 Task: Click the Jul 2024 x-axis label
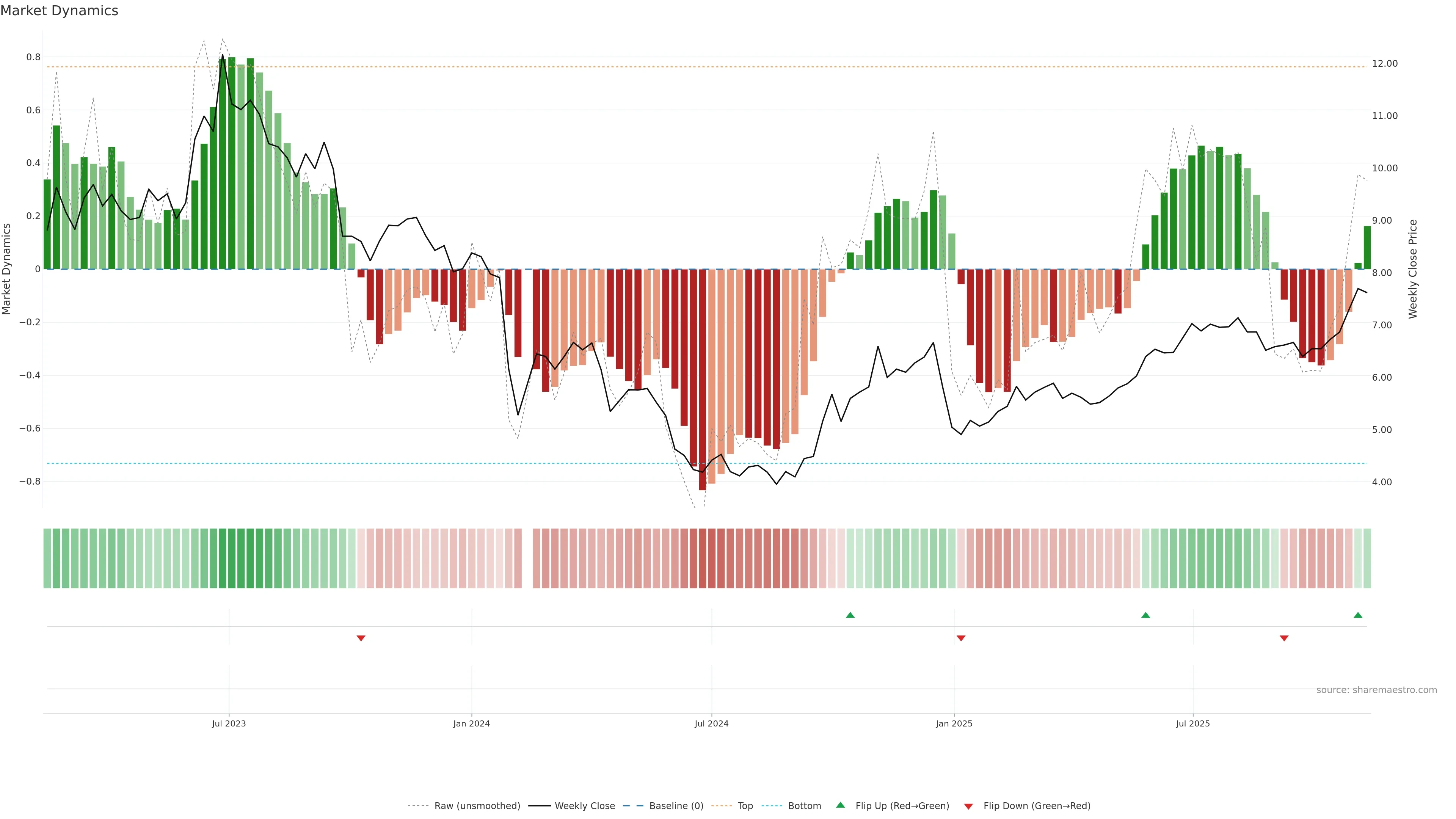pyautogui.click(x=712, y=723)
